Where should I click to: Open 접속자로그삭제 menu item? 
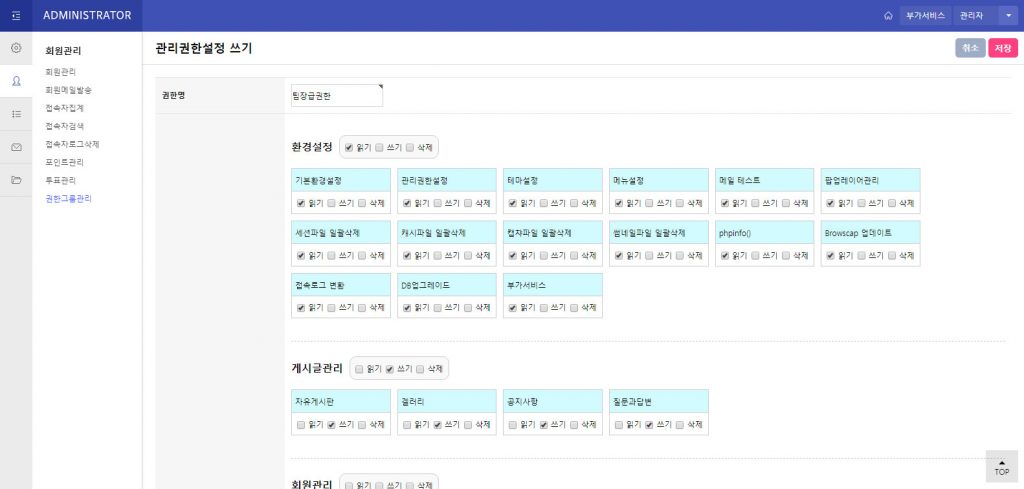[x=72, y=144]
